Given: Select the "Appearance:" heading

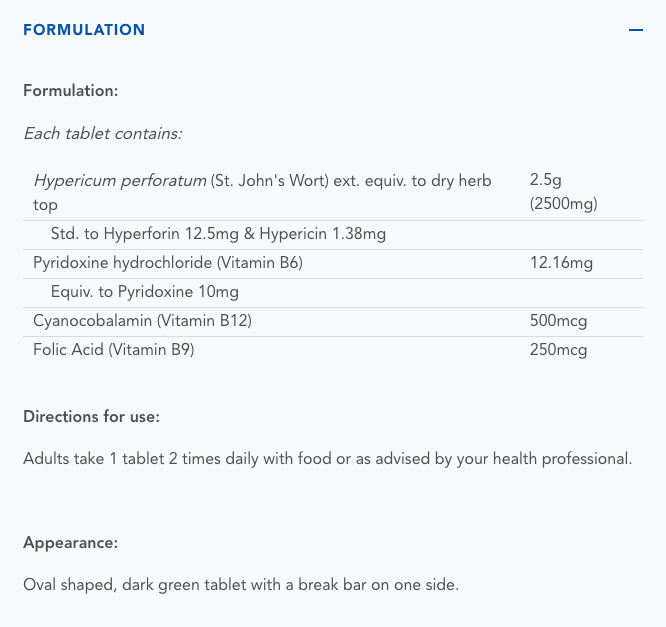Looking at the screenshot, I should (70, 542).
